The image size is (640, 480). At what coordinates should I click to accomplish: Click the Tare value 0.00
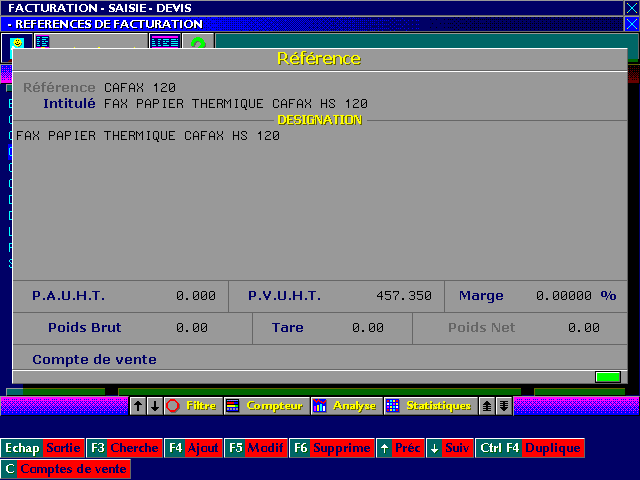[368, 327]
